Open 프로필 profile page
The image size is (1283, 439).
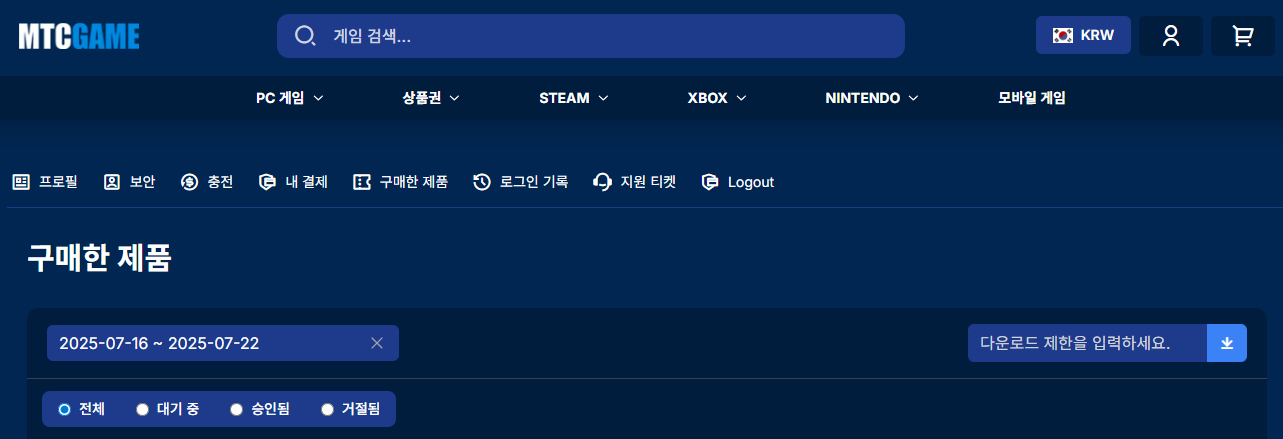[45, 182]
